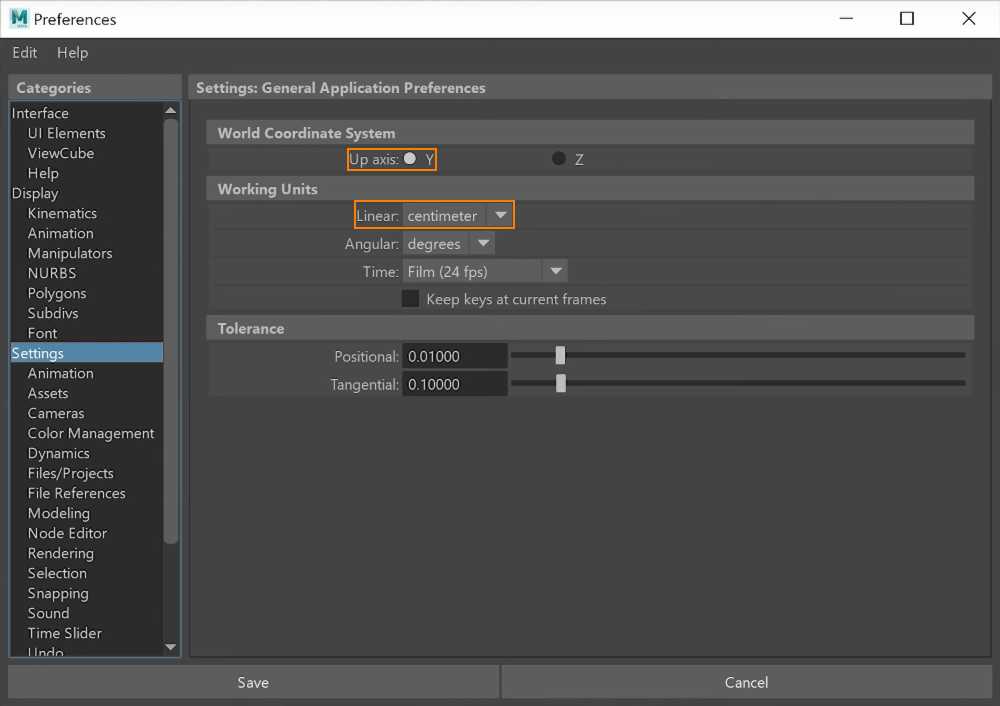This screenshot has width=1000, height=706.
Task: Select Animation under Settings category
Action: [87, 373]
